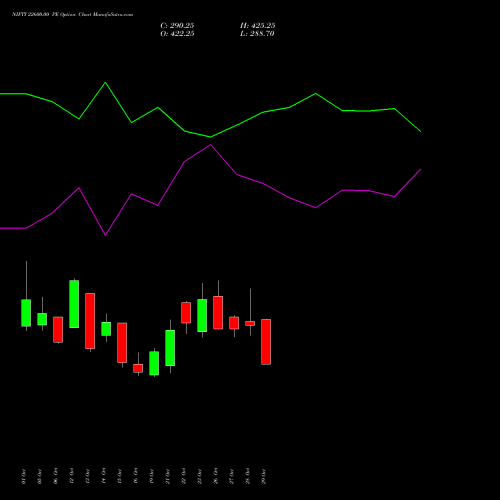Click the green indicator line's highest peak
The image size is (500, 500).
105,82
